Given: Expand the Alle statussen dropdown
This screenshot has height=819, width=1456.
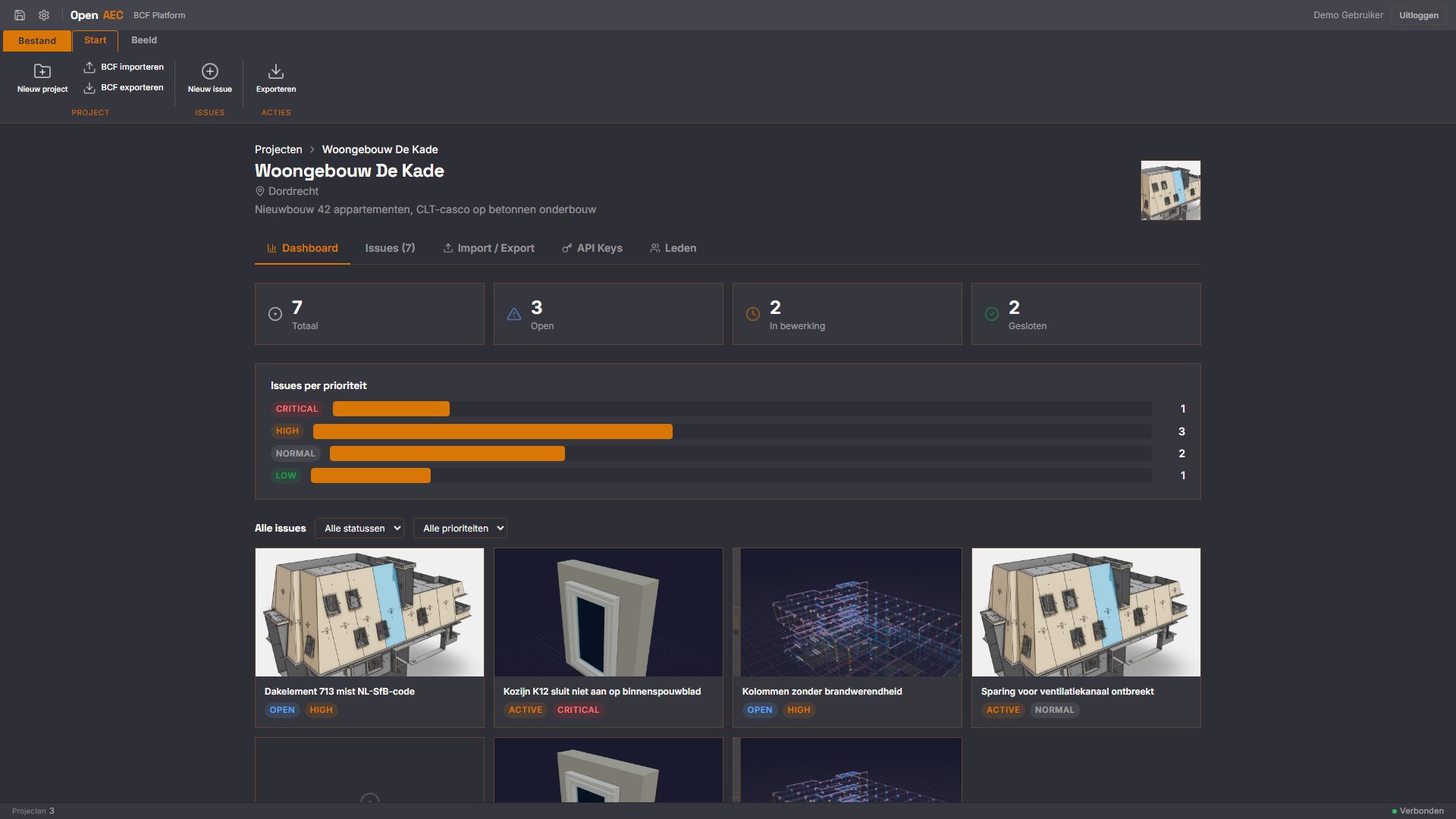Looking at the screenshot, I should (359, 529).
